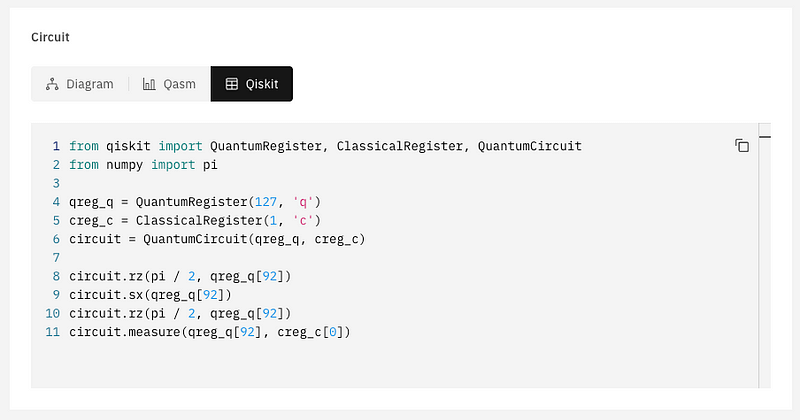
Task: Switch to the Diagram tab
Action: [x=80, y=84]
